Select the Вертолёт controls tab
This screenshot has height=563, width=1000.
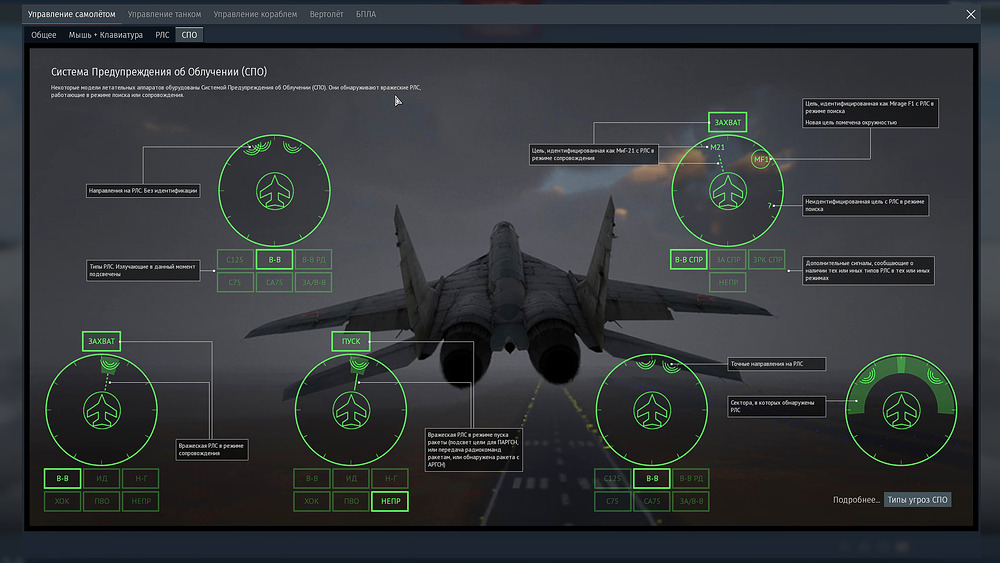326,15
